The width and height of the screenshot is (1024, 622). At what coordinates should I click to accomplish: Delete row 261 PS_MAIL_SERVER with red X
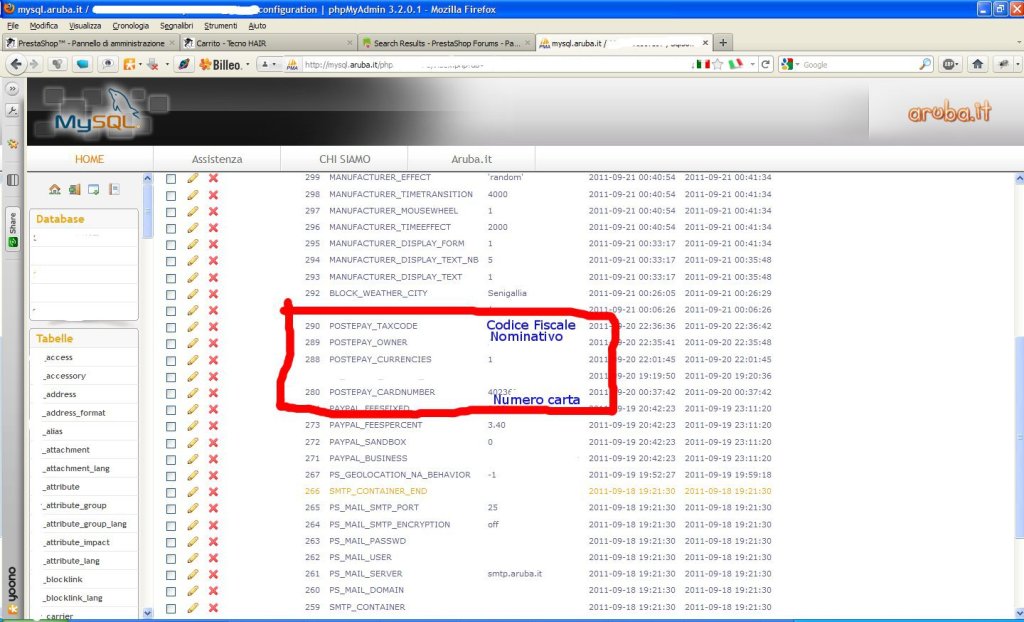213,574
